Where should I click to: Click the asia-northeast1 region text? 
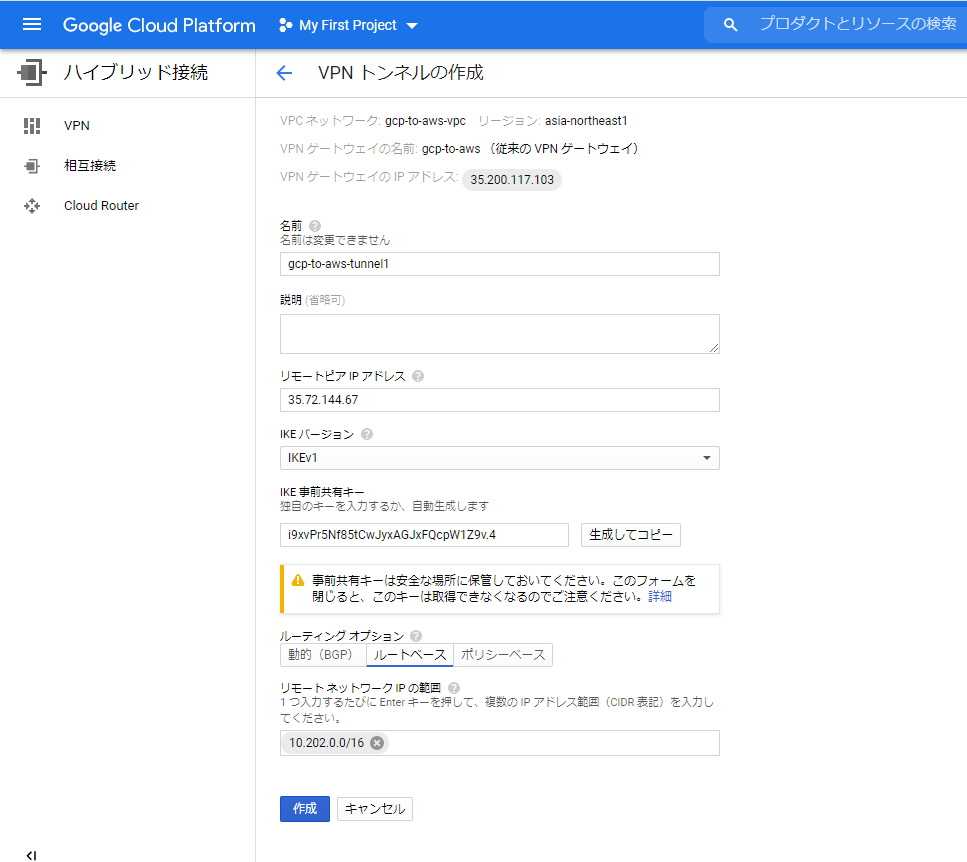pos(586,121)
